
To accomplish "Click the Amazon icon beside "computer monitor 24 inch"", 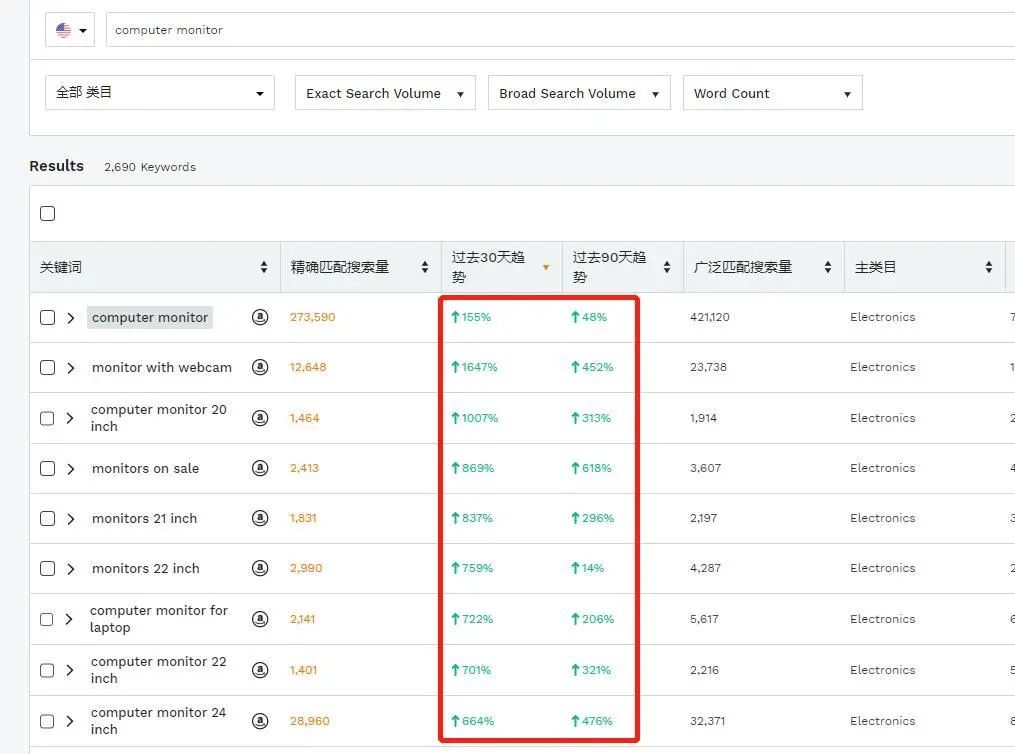I will pos(260,720).
